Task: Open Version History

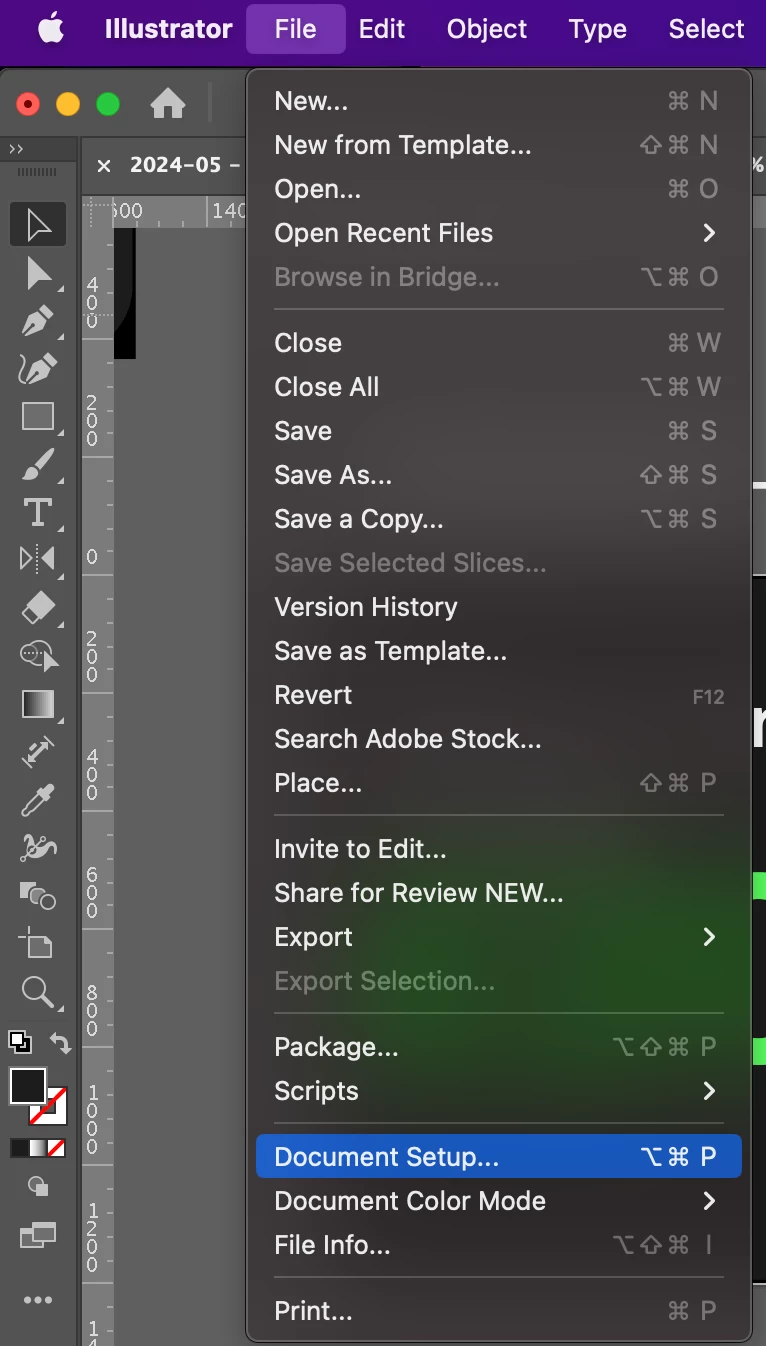Action: (498, 607)
